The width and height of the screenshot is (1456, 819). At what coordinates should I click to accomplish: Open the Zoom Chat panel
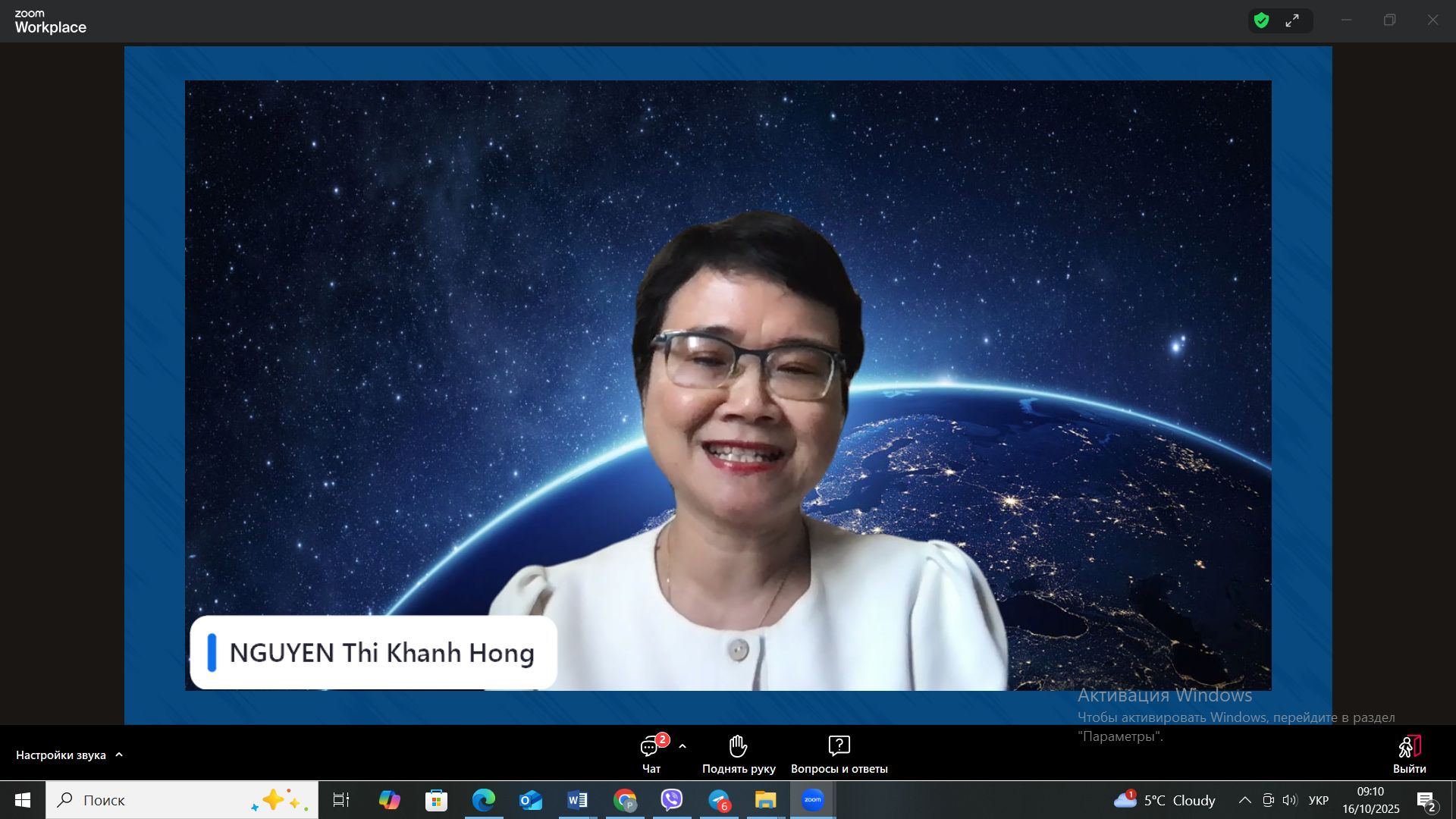651,755
